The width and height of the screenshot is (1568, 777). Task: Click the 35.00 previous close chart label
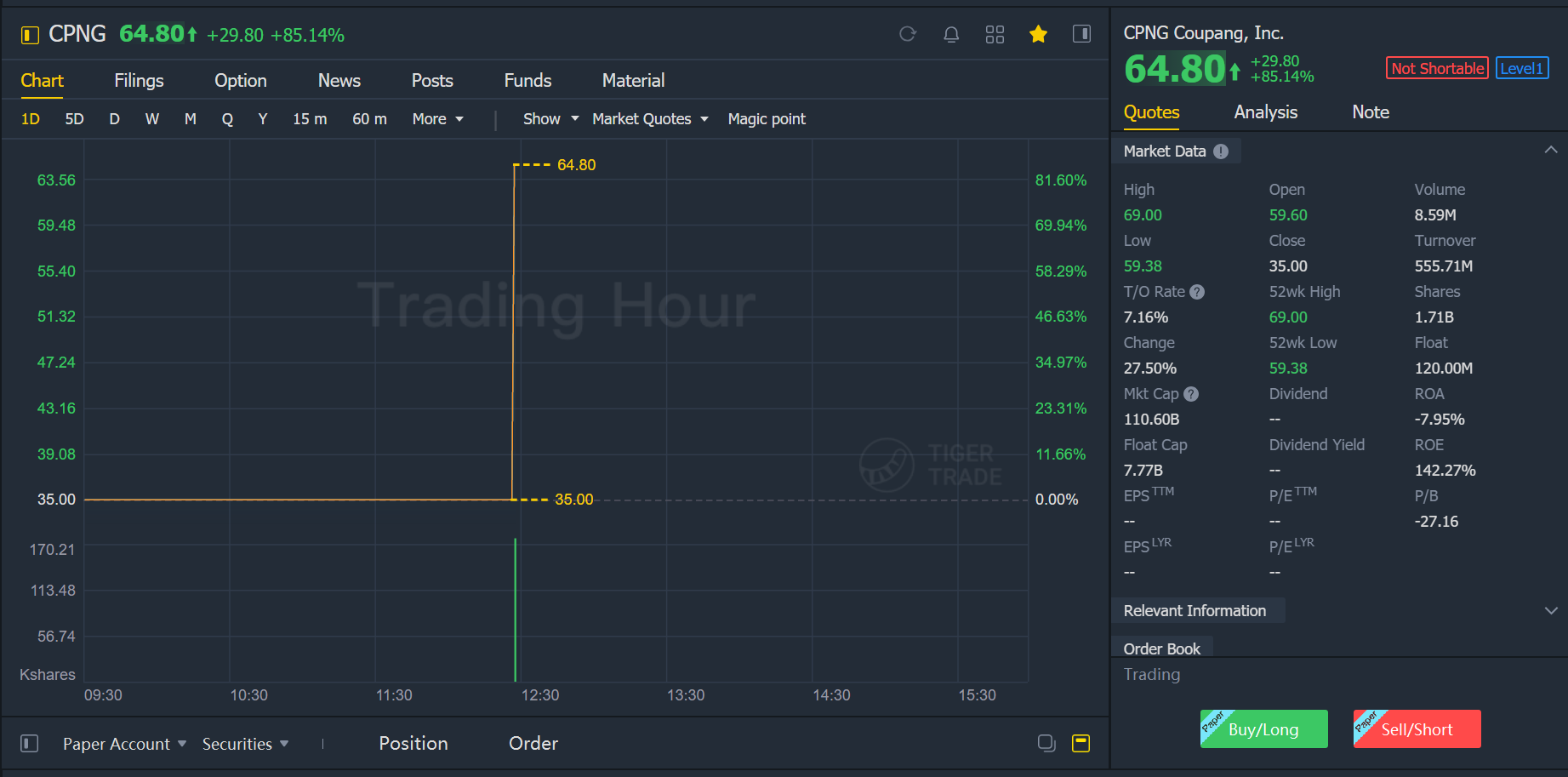[573, 500]
